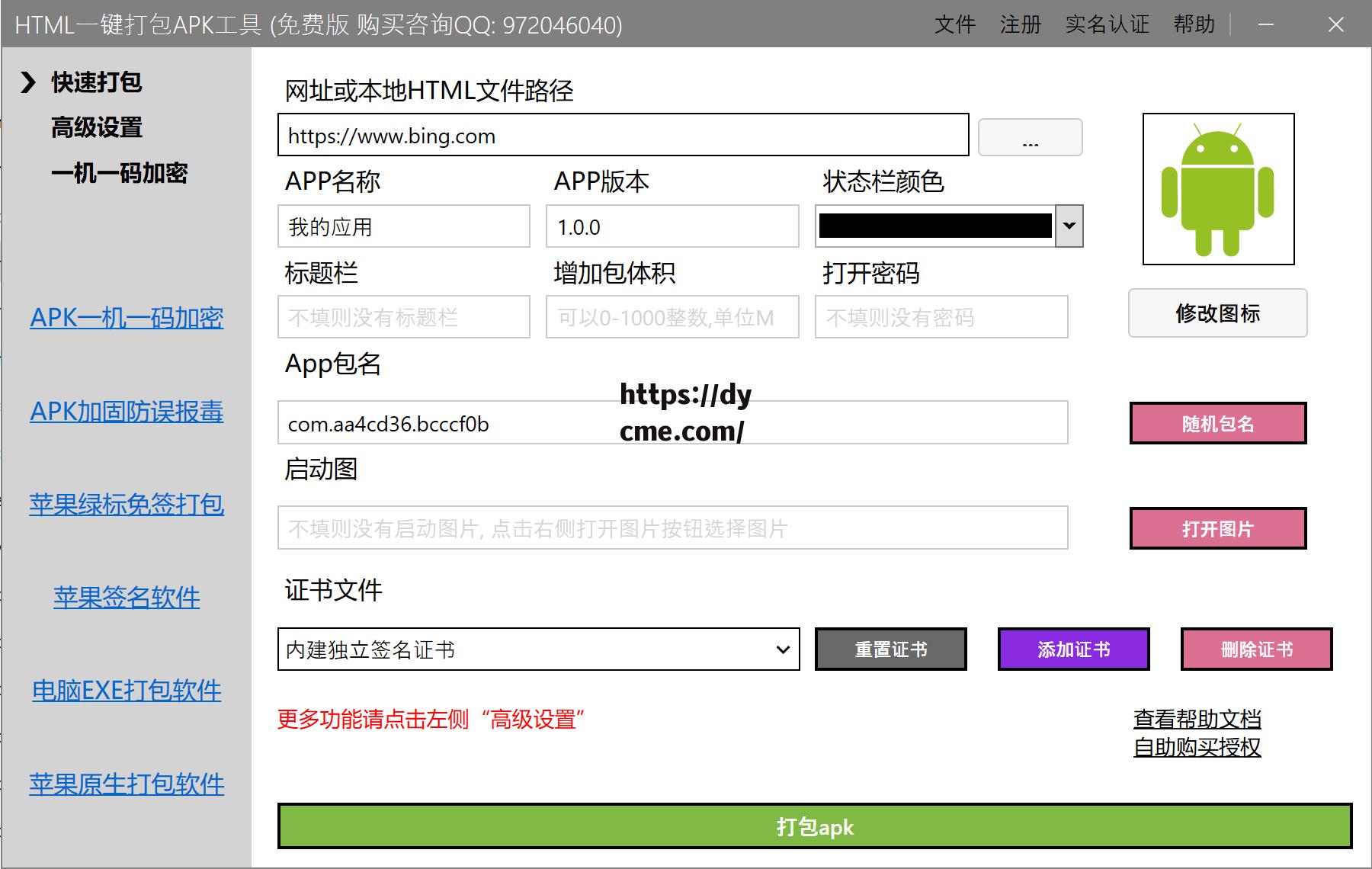Click the pink 删除证书 button
The image size is (1372, 869).
click(1256, 649)
